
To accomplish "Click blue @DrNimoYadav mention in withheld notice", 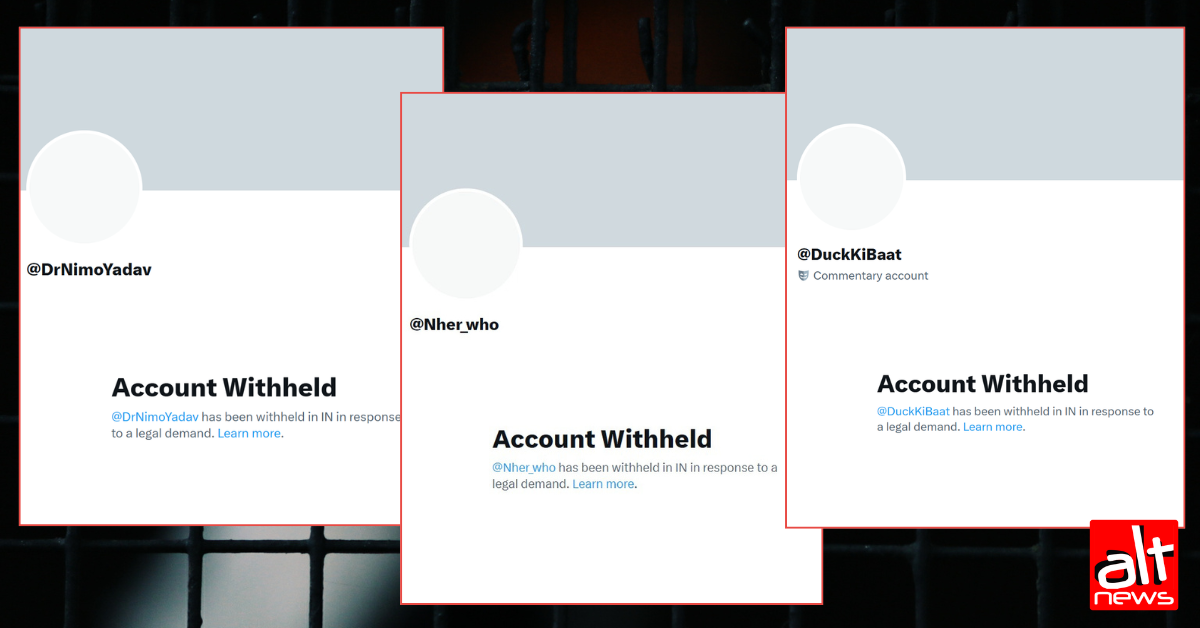I will coord(155,416).
